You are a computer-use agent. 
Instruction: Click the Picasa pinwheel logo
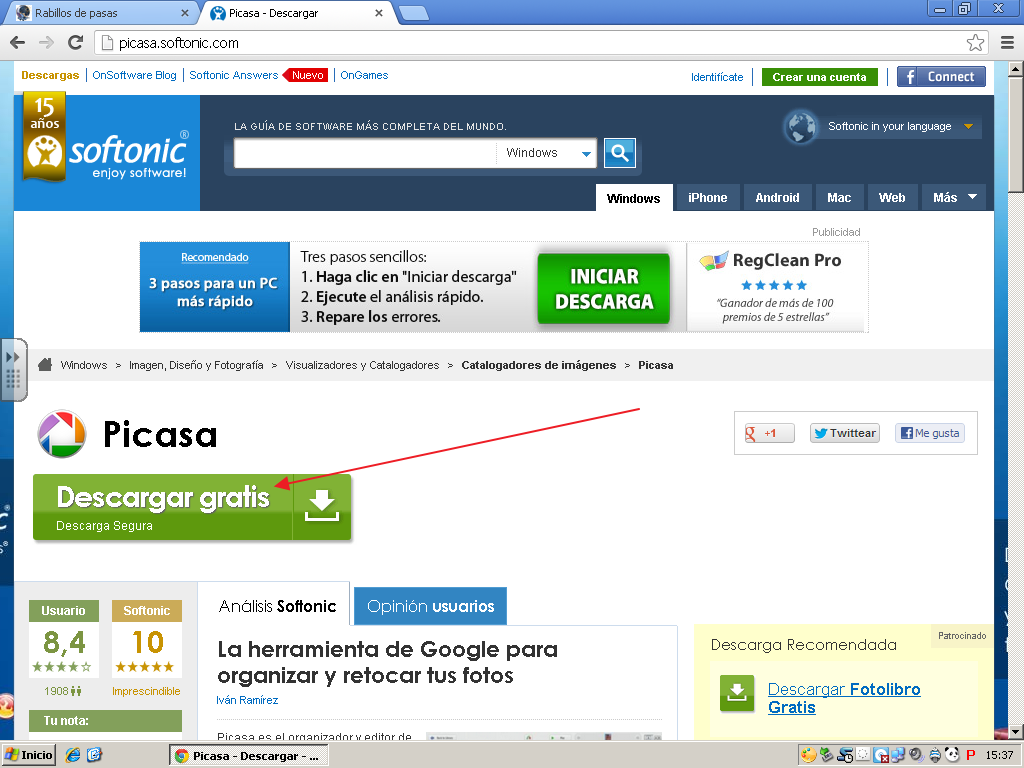coord(61,434)
